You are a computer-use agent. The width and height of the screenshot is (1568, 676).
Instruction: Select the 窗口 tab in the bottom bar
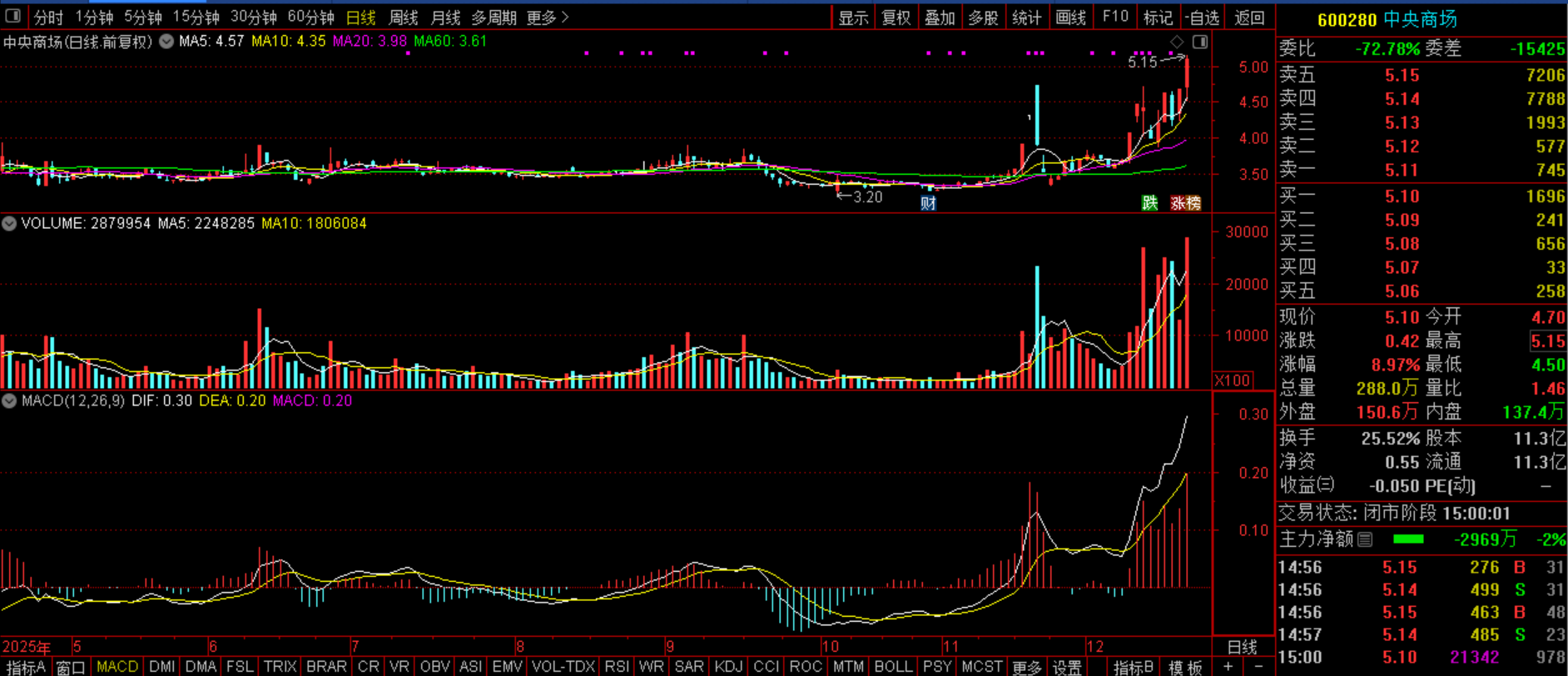[x=71, y=667]
